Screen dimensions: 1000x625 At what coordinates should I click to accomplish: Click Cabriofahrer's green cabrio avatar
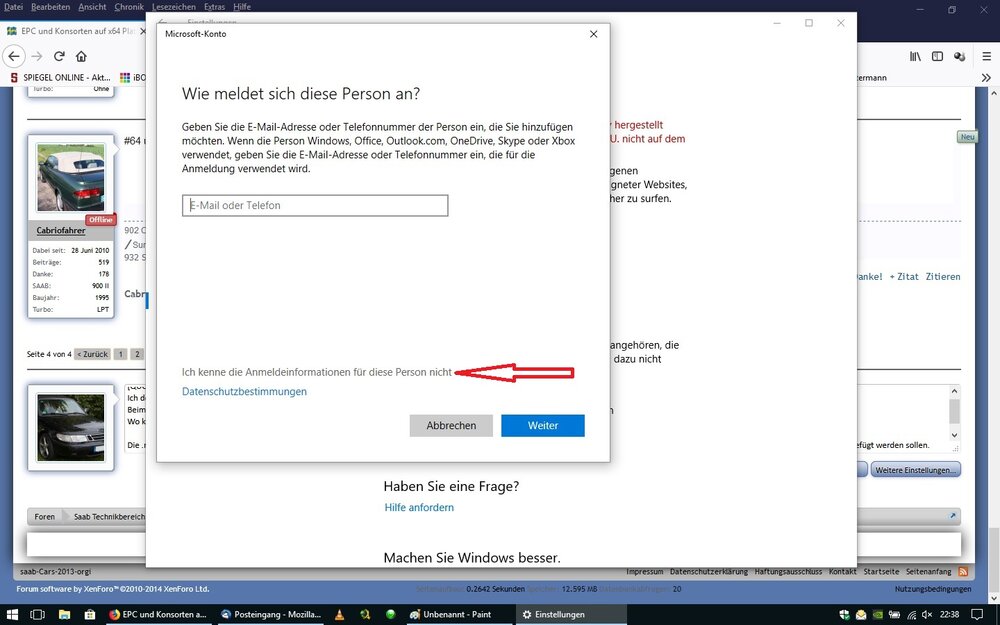point(71,177)
